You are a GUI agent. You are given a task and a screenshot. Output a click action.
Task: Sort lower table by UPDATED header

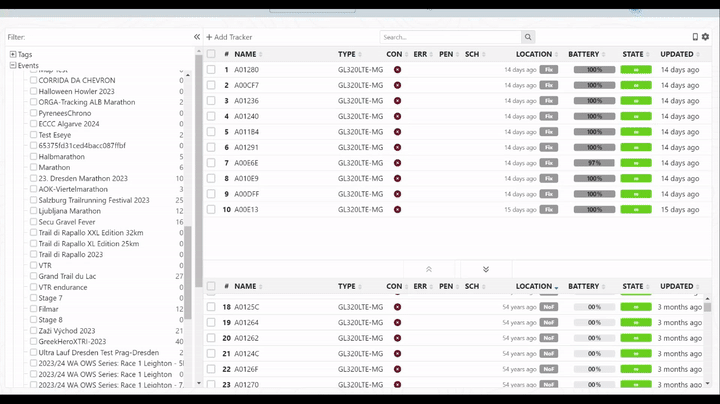tap(680, 286)
